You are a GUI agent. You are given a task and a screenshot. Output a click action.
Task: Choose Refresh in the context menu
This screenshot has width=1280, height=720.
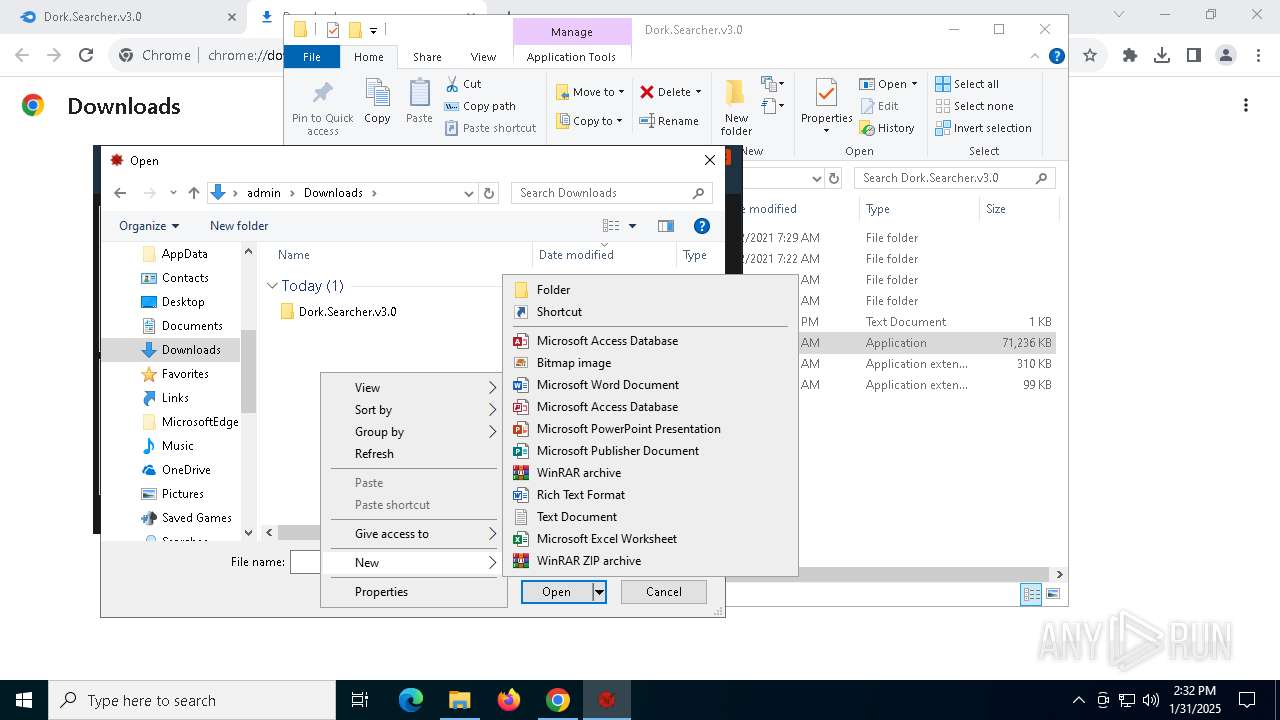pyautogui.click(x=412, y=454)
